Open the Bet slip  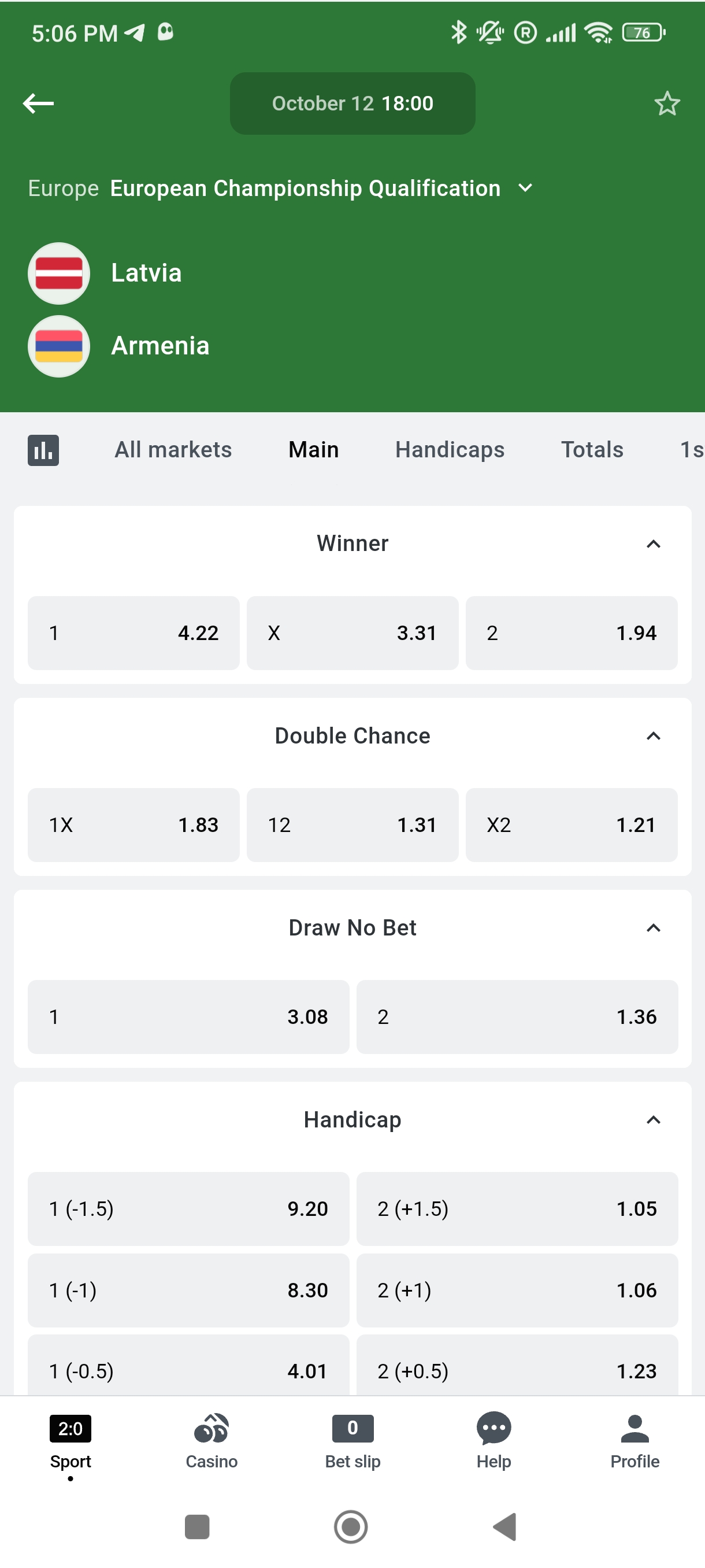click(x=352, y=1441)
